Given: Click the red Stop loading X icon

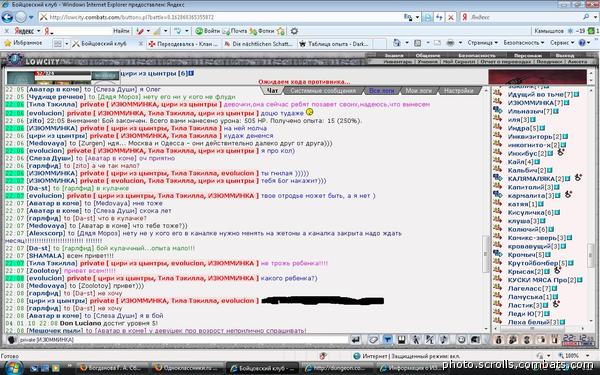Looking at the screenshot, I should (451, 17).
